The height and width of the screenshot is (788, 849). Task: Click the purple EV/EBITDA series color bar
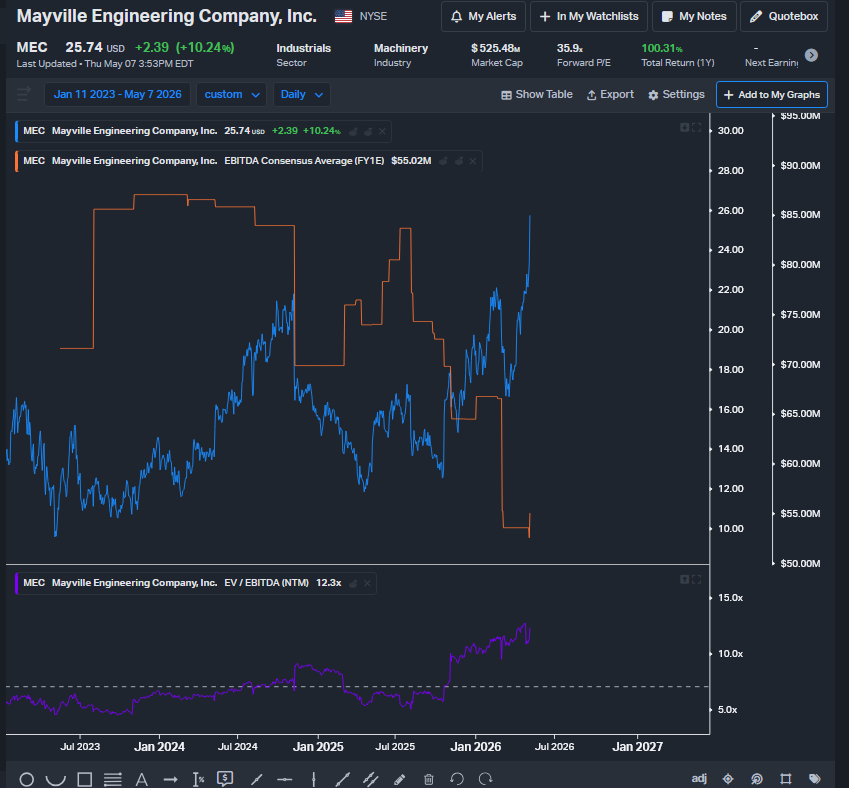(17, 583)
